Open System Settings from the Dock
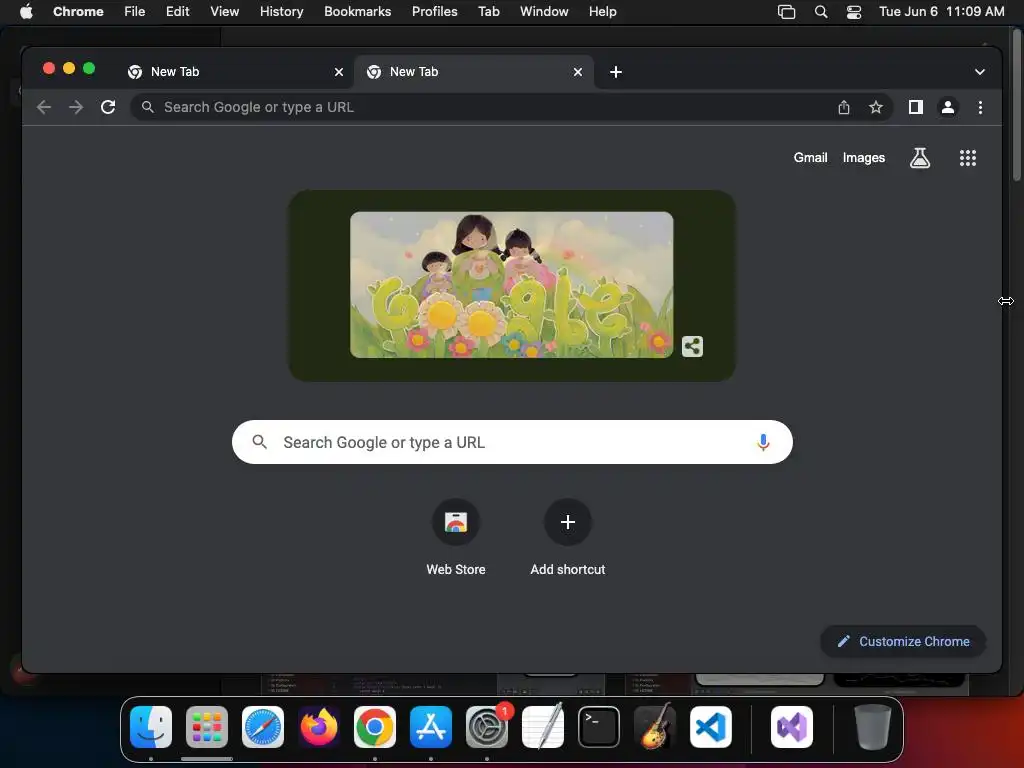 [x=487, y=727]
